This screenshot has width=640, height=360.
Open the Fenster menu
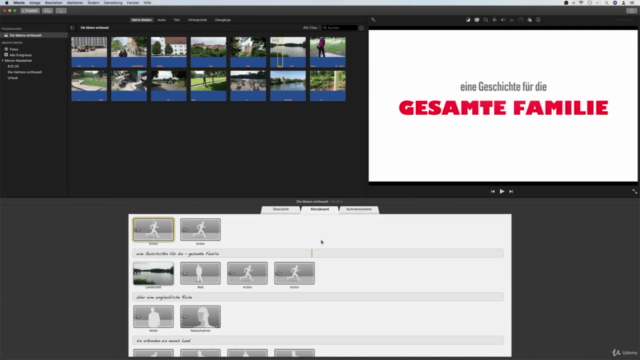click(133, 2)
